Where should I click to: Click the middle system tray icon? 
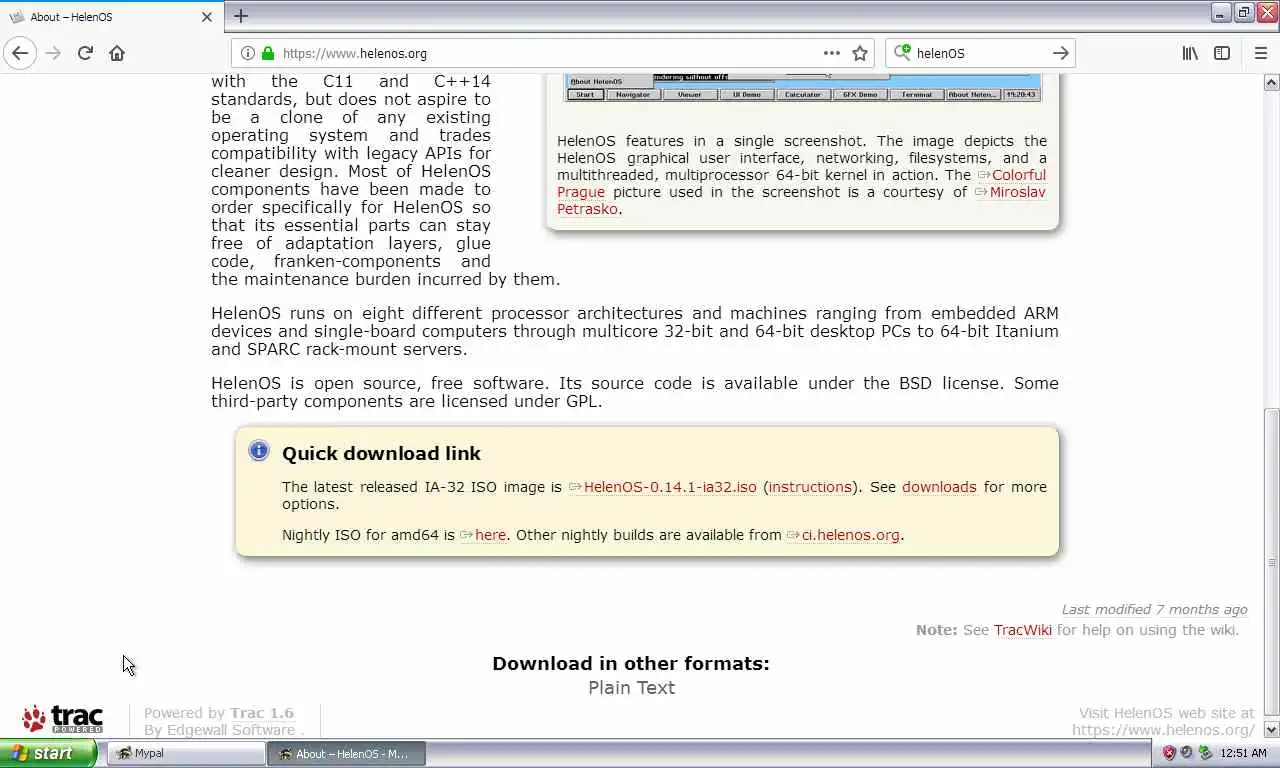coord(1187,753)
